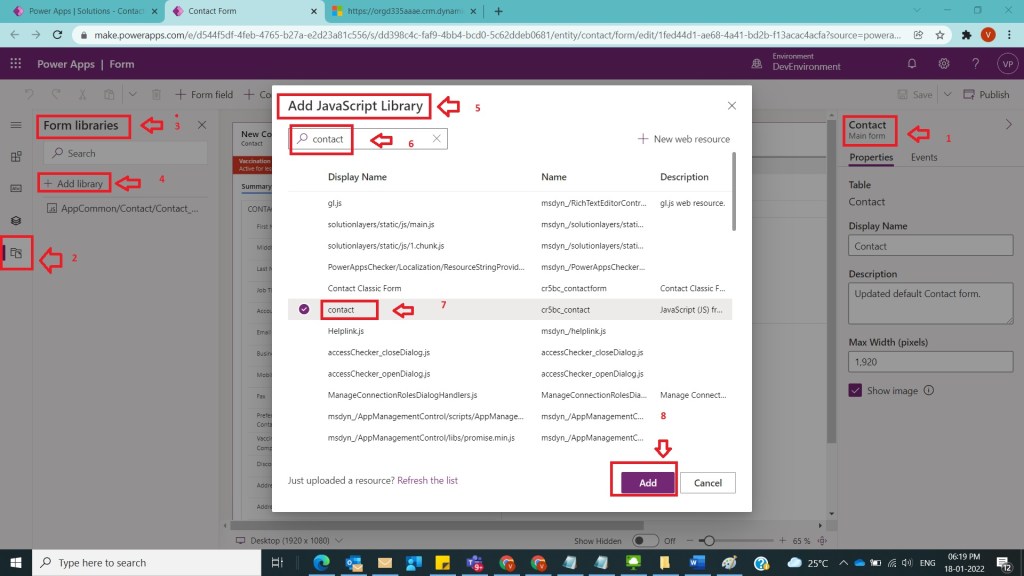Open the notifications bell icon
The width and height of the screenshot is (1024, 576).
coord(912,64)
